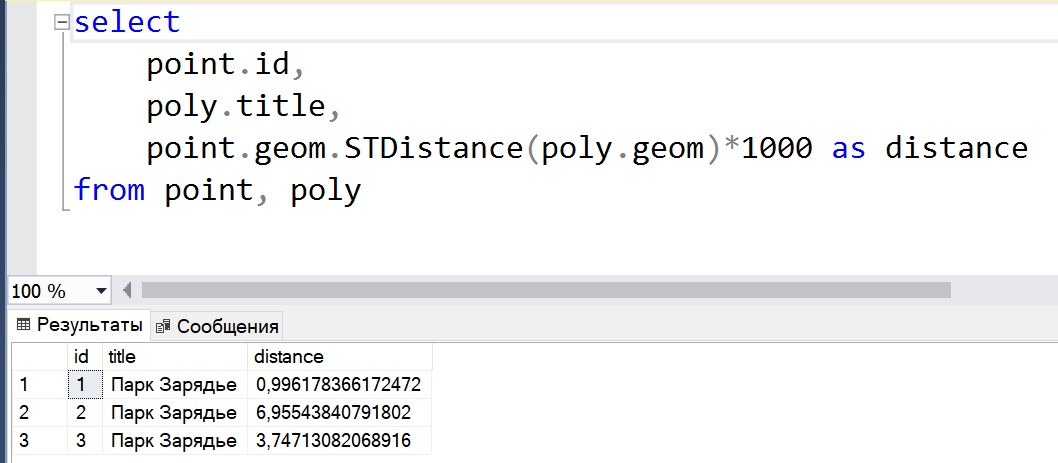Screen dimensions: 1058x463
Task: Click the grid icon on Результаты tab
Action: [24, 325]
